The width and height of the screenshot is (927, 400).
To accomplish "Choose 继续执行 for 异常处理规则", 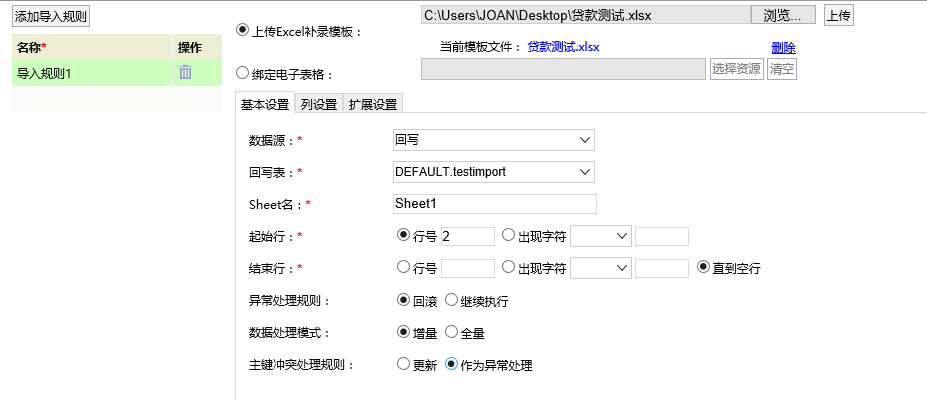I will tap(451, 300).
